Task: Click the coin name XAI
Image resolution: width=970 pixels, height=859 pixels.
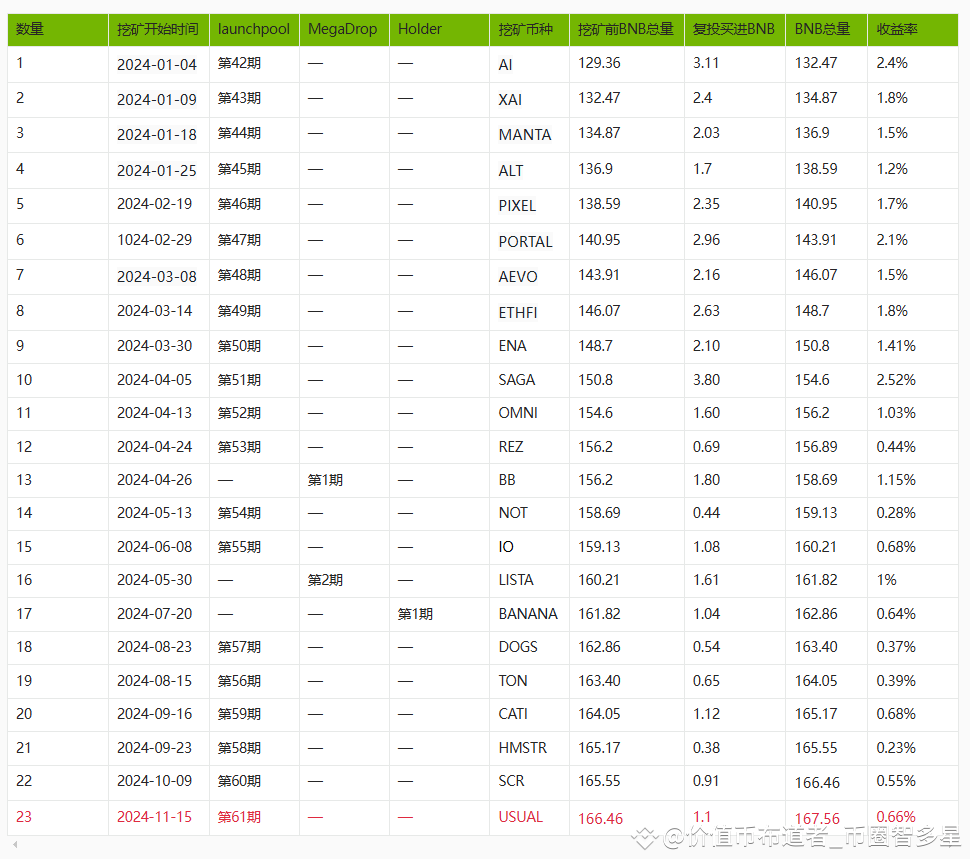Action: [510, 100]
